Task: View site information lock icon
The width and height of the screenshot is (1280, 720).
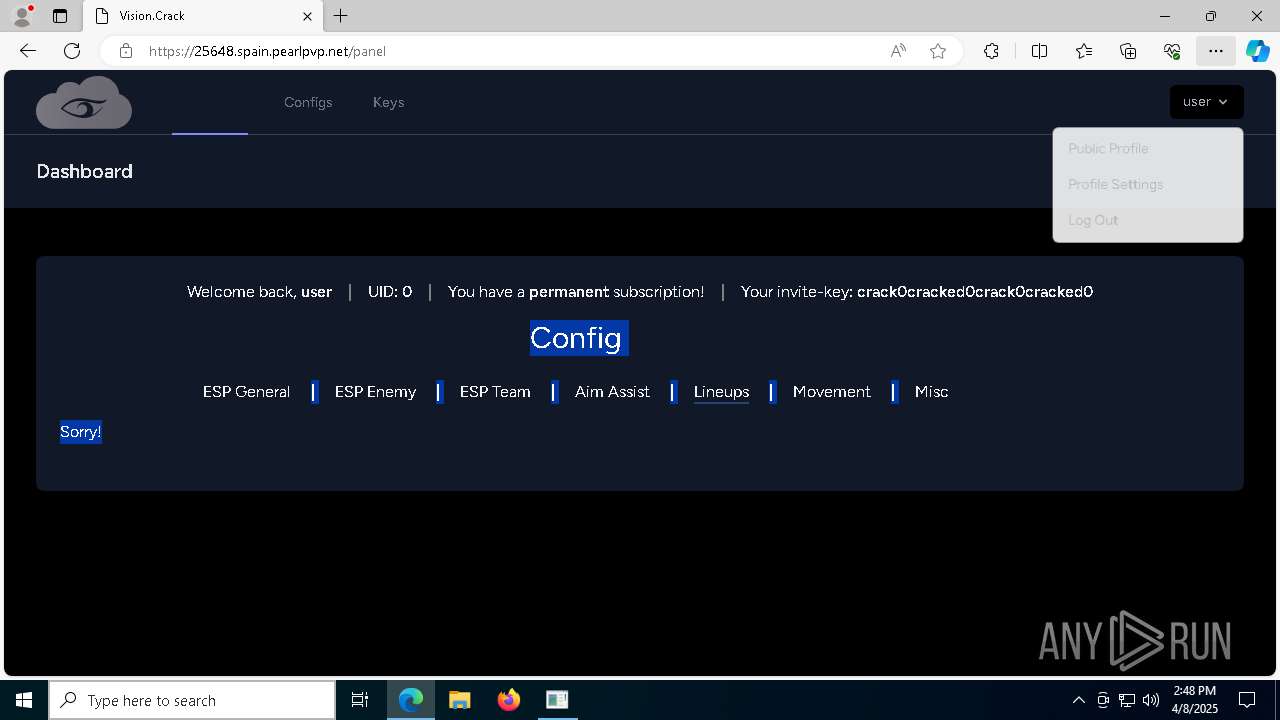Action: pos(125,51)
